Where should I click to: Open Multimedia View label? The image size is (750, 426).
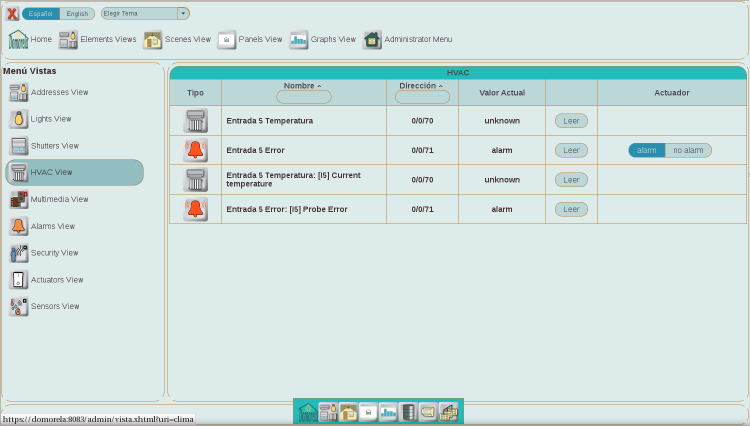tap(59, 199)
